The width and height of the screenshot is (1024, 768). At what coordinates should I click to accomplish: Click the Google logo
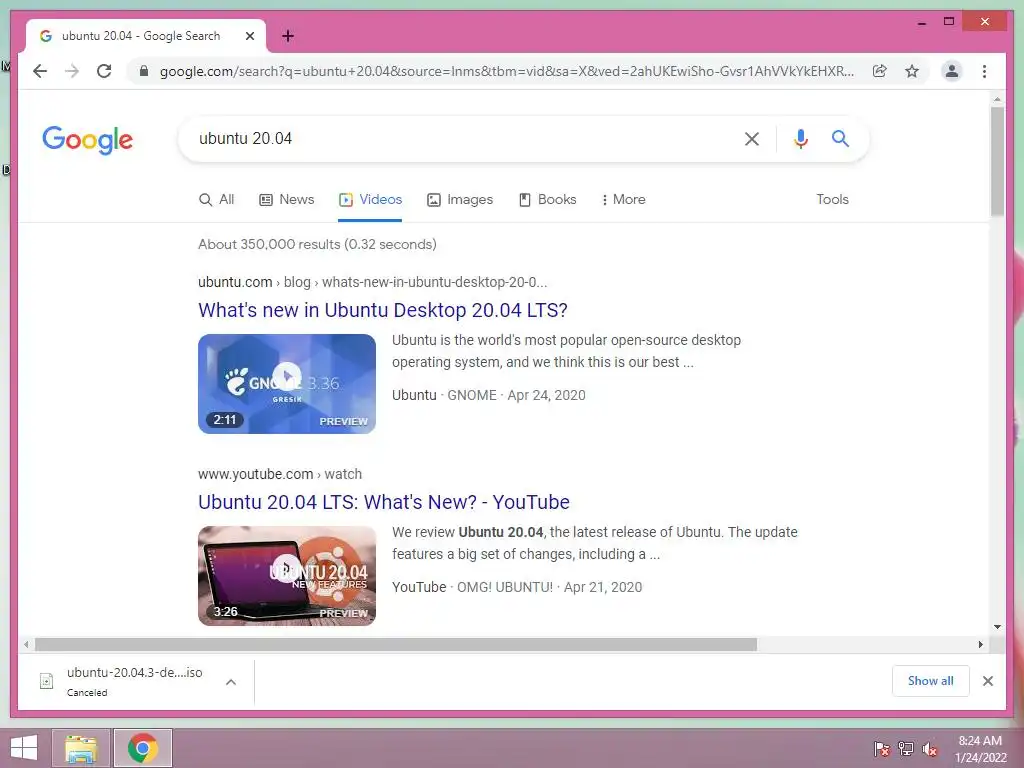point(88,140)
